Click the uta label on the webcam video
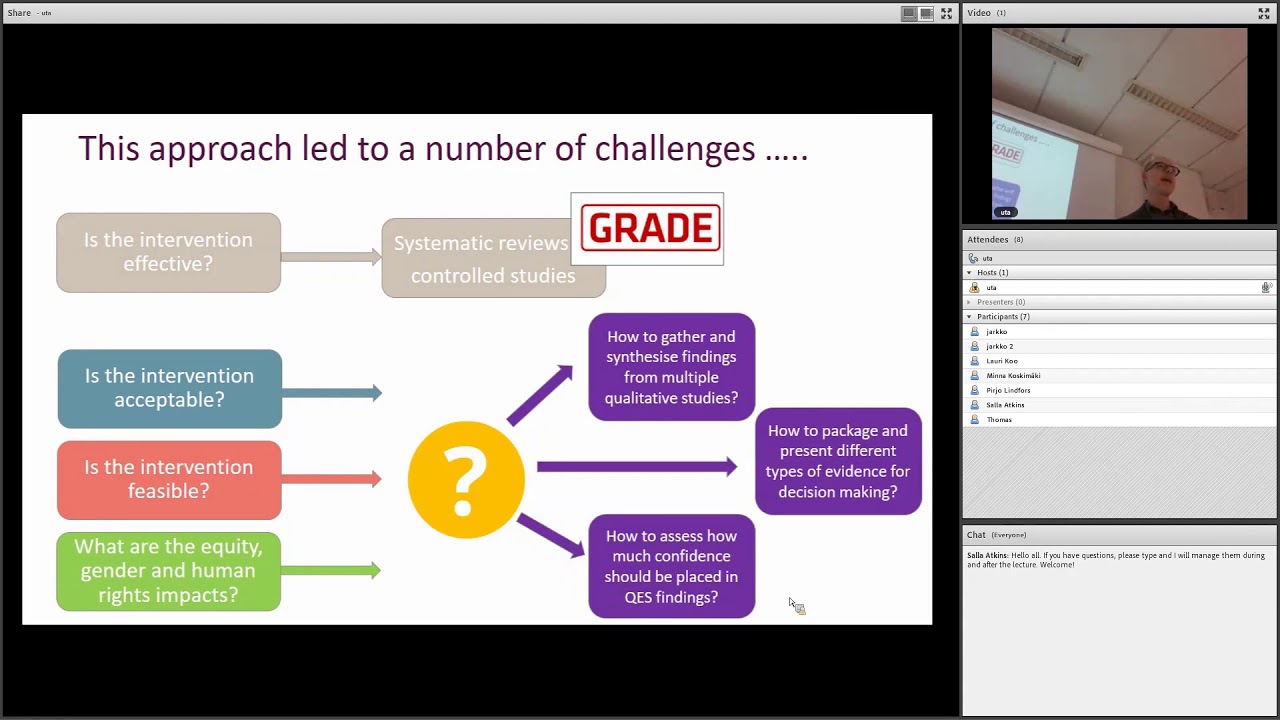 1005,212
